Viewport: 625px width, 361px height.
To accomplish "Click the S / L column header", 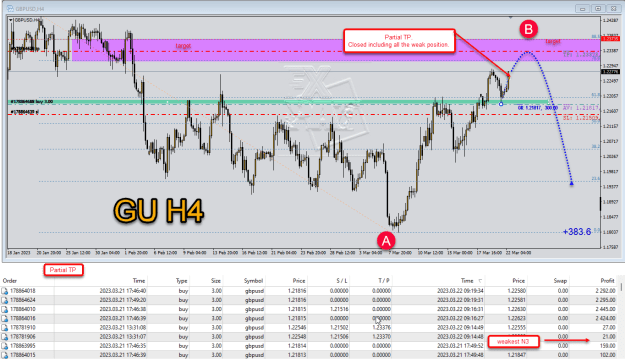I will 342,281.
